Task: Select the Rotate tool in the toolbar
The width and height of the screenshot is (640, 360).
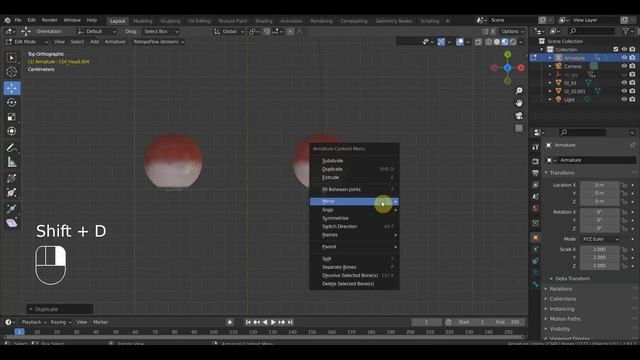Action: 11,102
